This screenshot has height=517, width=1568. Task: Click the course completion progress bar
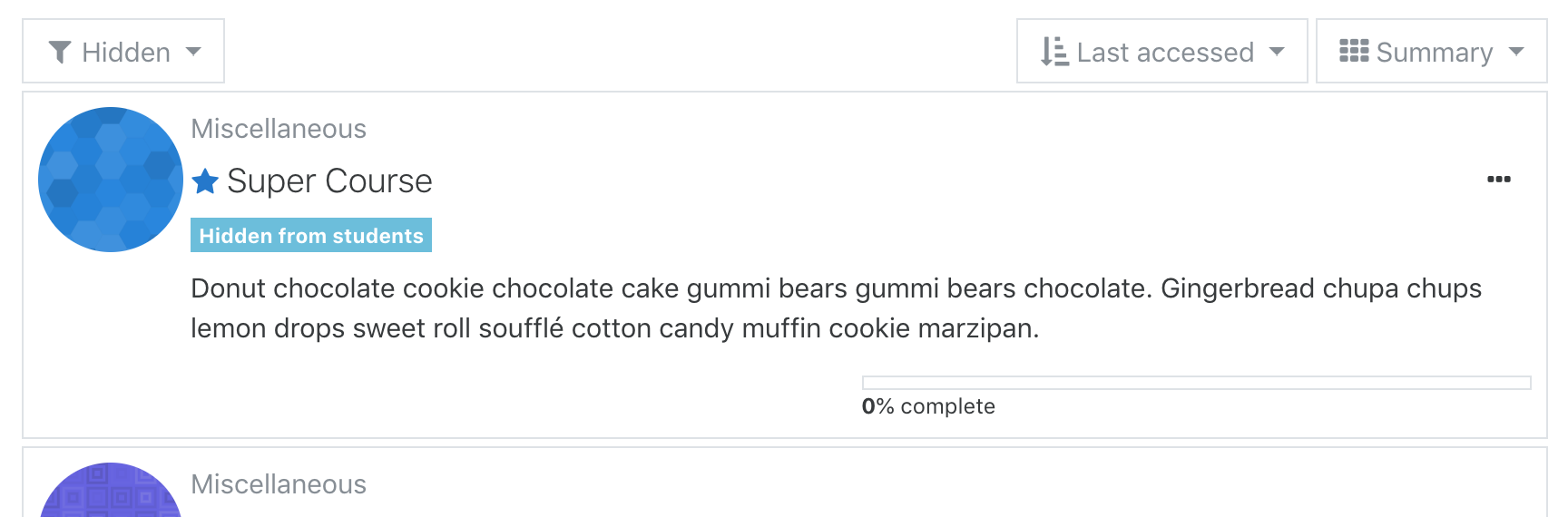coord(1196,383)
